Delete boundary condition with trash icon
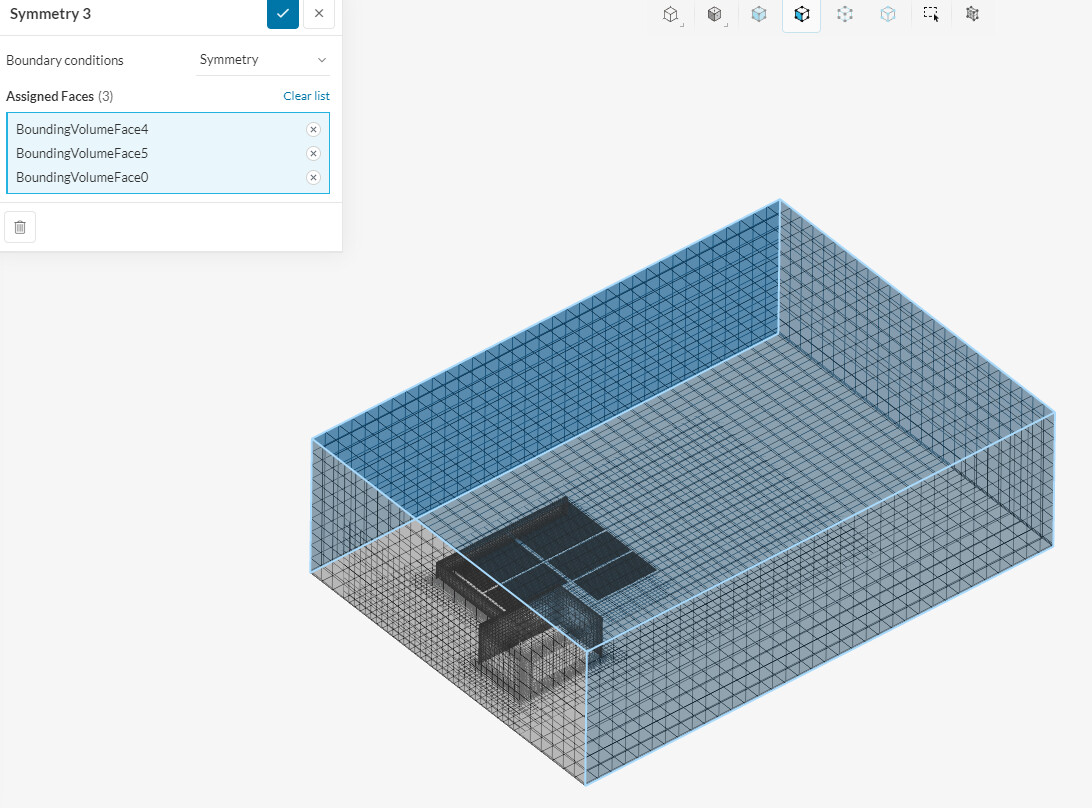Image resolution: width=1092 pixels, height=808 pixels. click(x=20, y=227)
